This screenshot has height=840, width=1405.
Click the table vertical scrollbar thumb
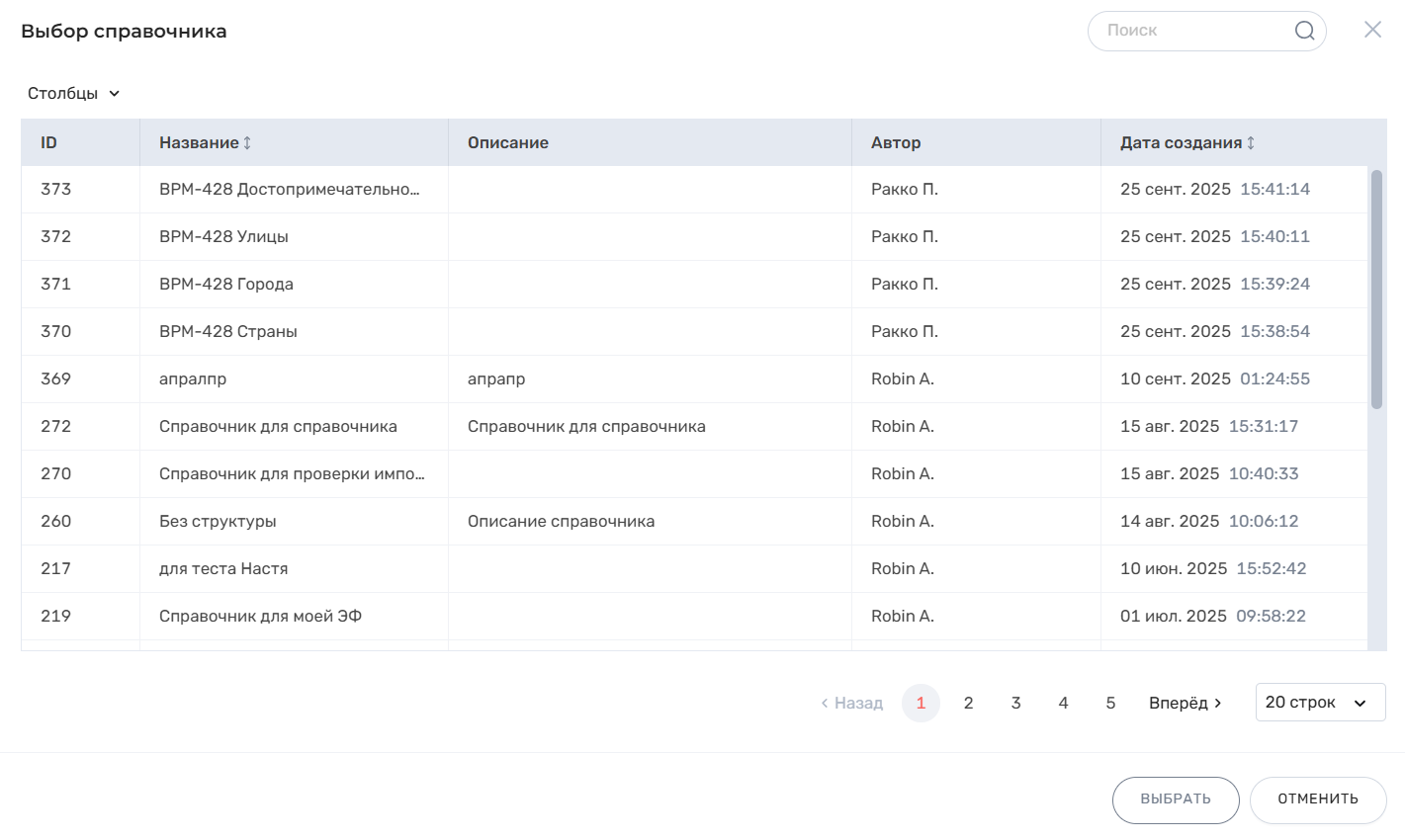pyautogui.click(x=1376, y=289)
